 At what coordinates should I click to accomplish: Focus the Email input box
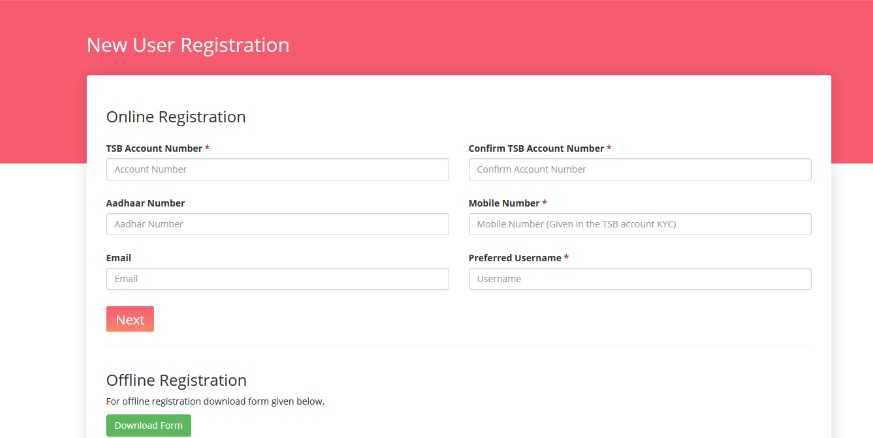point(277,279)
